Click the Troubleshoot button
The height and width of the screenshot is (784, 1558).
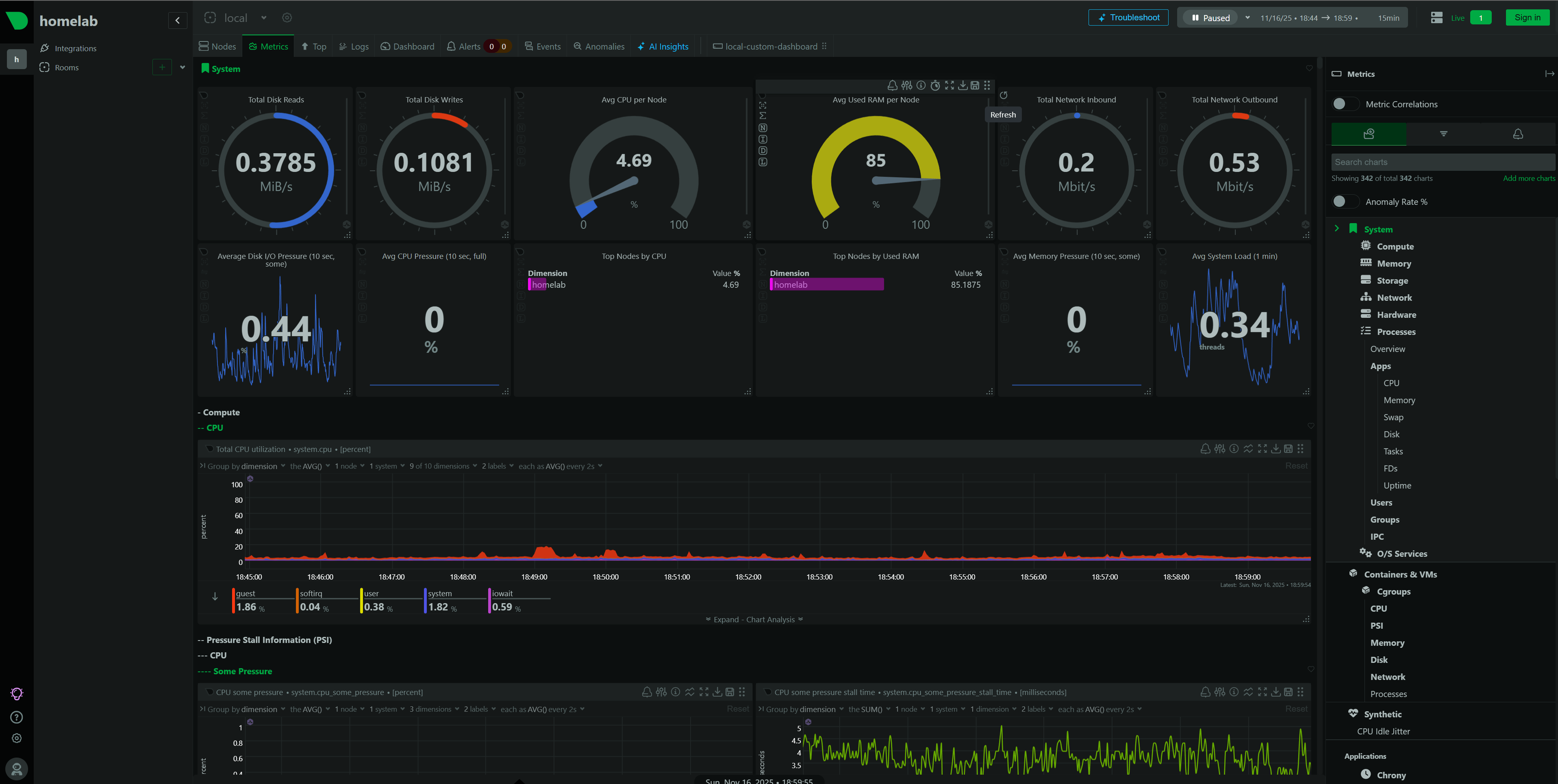(x=1128, y=17)
